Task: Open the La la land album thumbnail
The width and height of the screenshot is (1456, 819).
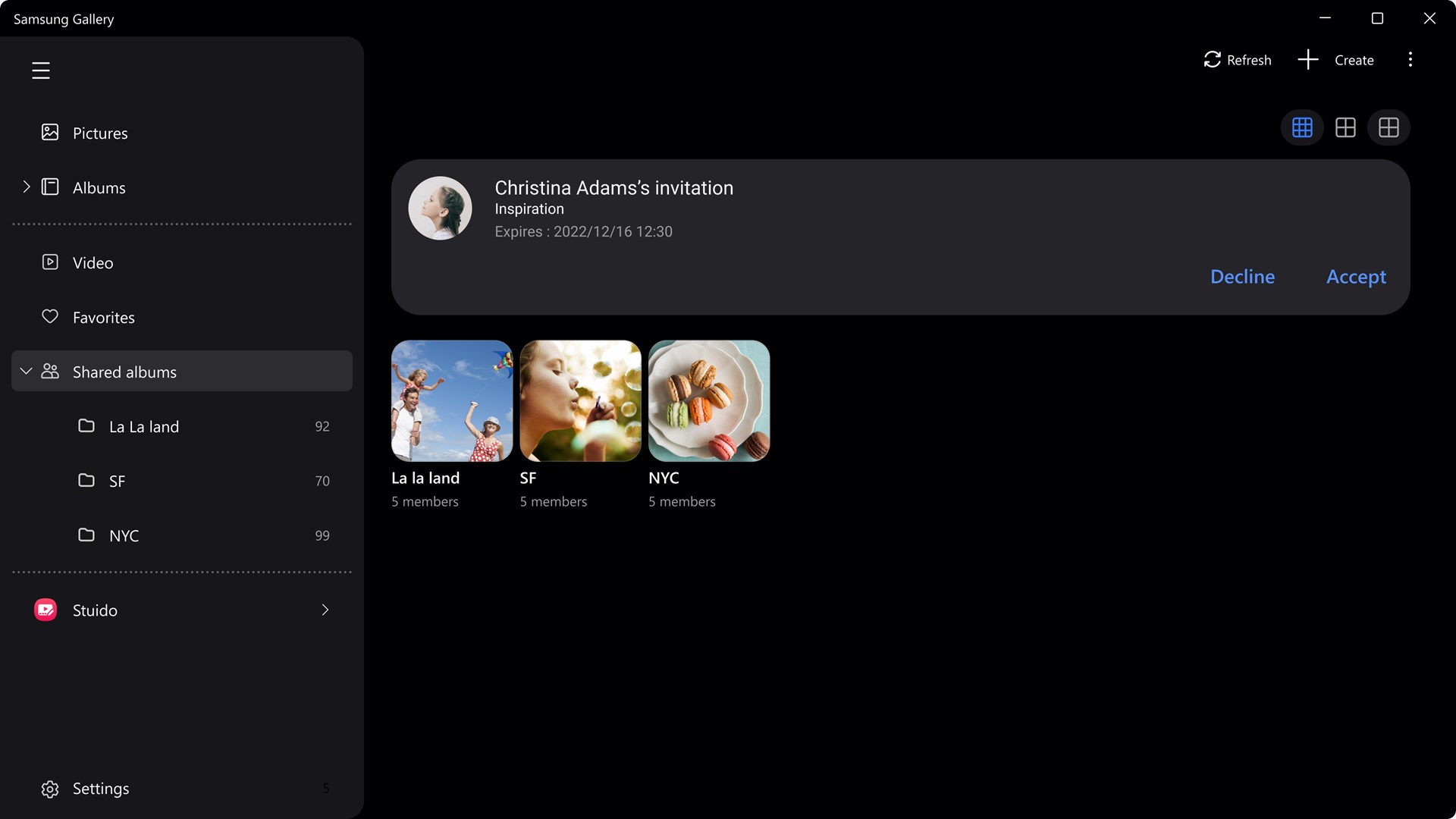Action: (452, 400)
